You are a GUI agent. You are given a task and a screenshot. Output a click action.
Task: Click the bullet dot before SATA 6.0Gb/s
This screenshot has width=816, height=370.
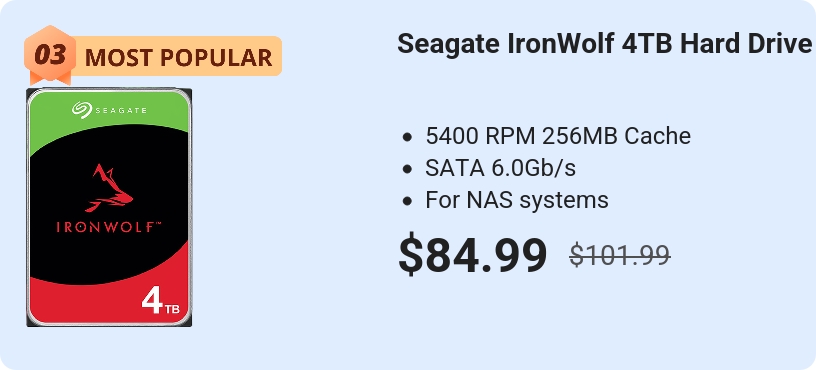[407, 169]
